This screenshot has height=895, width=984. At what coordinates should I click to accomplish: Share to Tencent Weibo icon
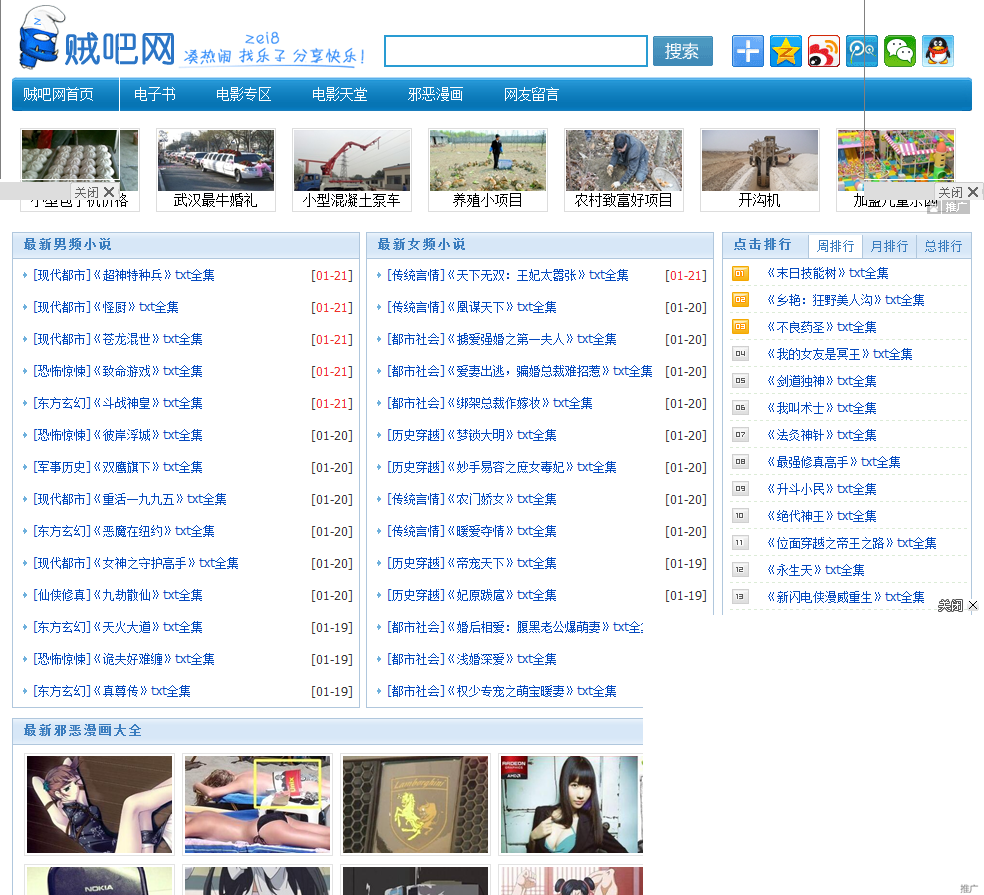click(862, 51)
